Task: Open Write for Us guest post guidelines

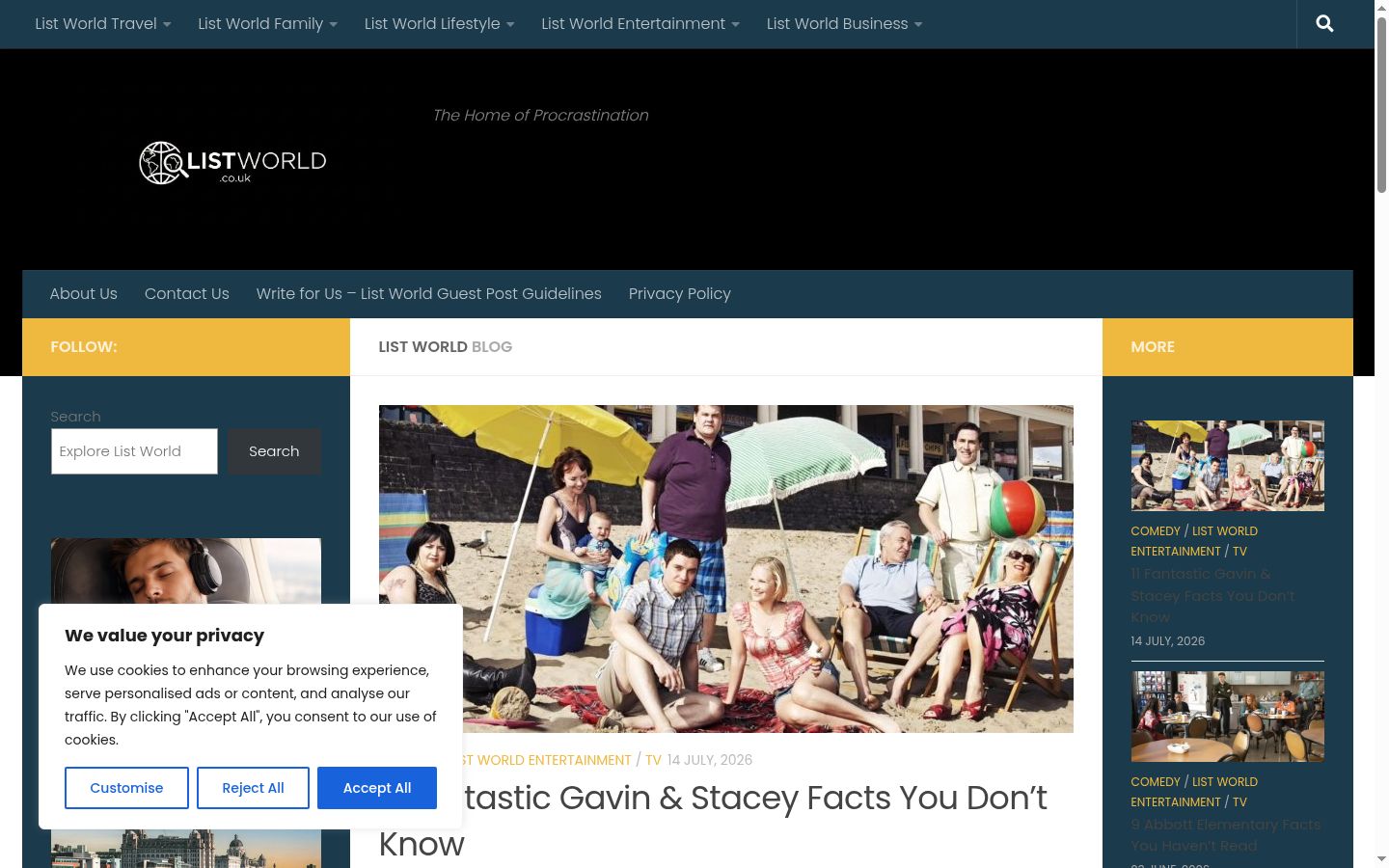Action: [429, 294]
